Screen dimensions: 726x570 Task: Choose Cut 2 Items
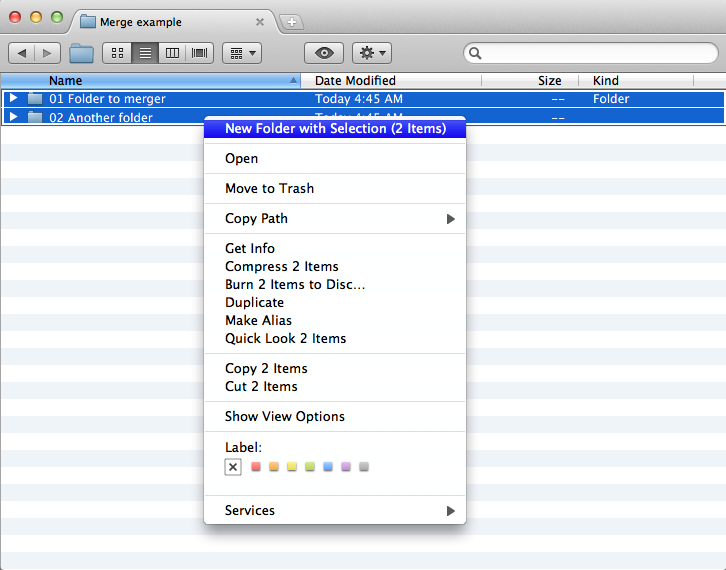click(335, 387)
